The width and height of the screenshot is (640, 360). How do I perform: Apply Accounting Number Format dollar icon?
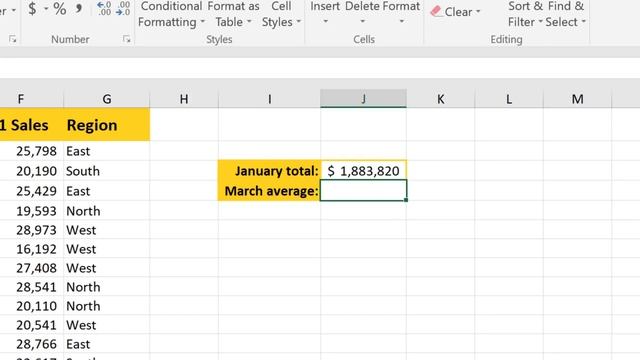coord(32,8)
